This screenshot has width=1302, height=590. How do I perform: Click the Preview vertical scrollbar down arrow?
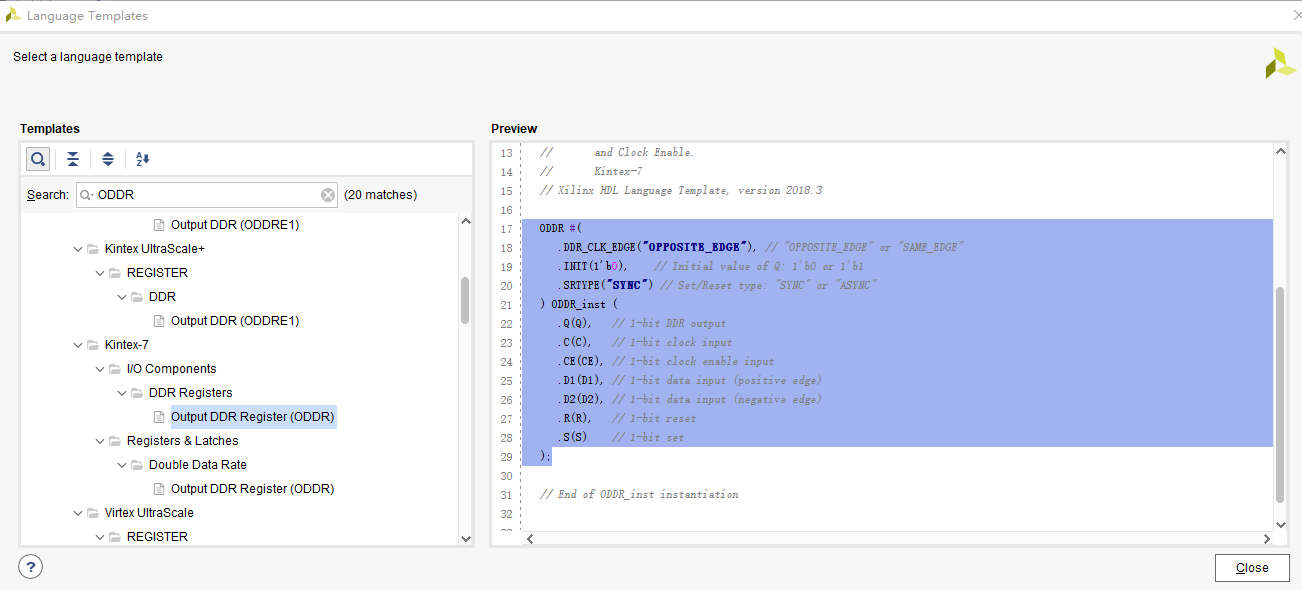[1280, 523]
